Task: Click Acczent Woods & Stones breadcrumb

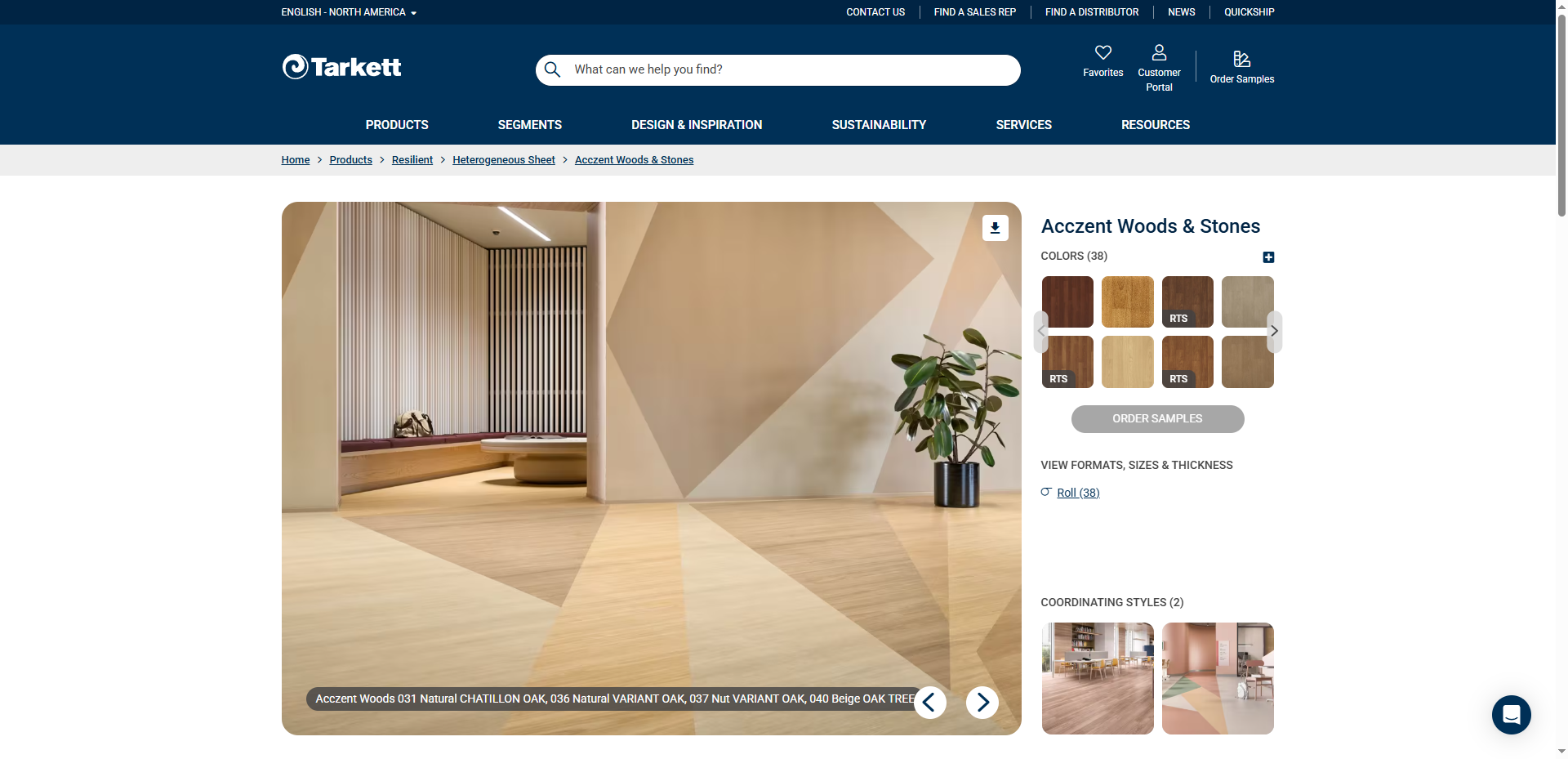Action: click(635, 160)
